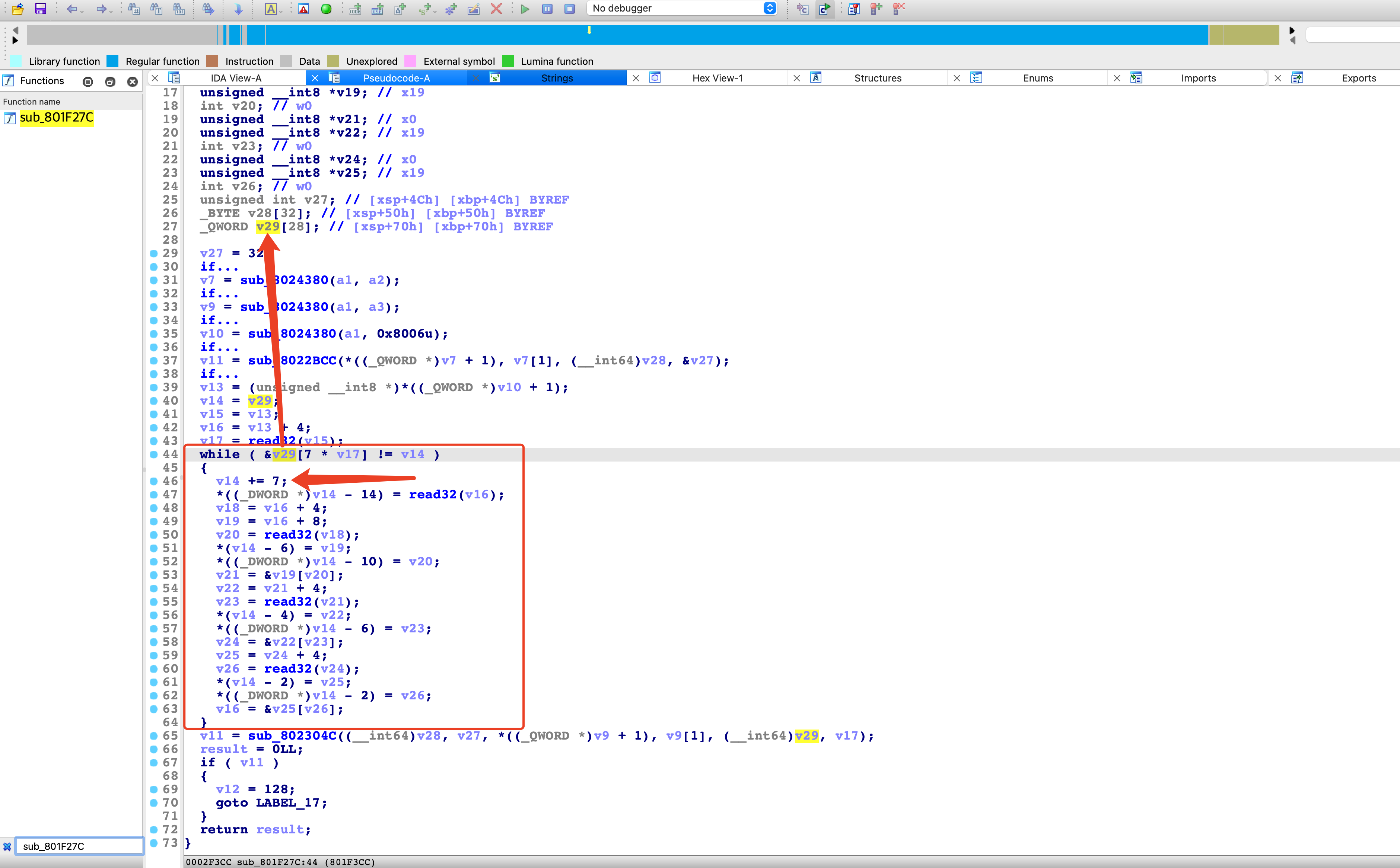Click the Save database icon
The image size is (1400, 868).
[40, 9]
